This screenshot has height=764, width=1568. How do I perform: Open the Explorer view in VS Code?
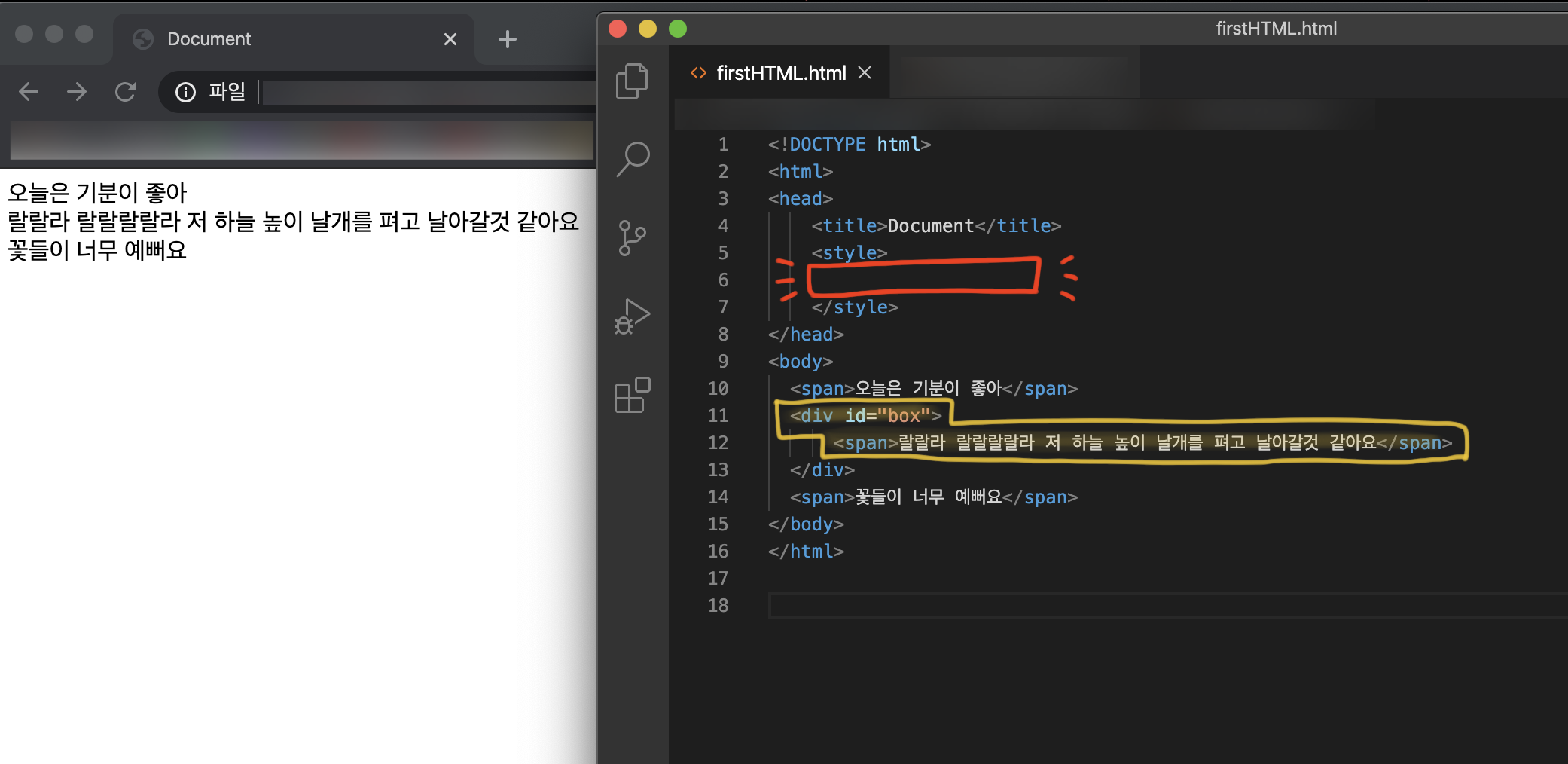632,81
